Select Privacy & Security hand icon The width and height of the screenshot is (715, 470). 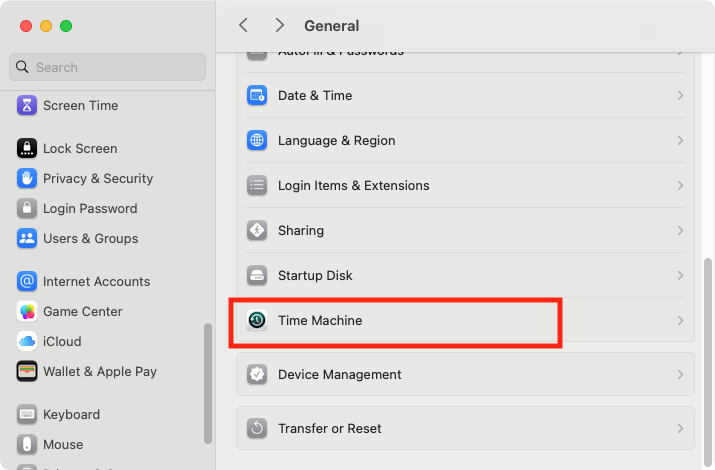pyautogui.click(x=27, y=178)
